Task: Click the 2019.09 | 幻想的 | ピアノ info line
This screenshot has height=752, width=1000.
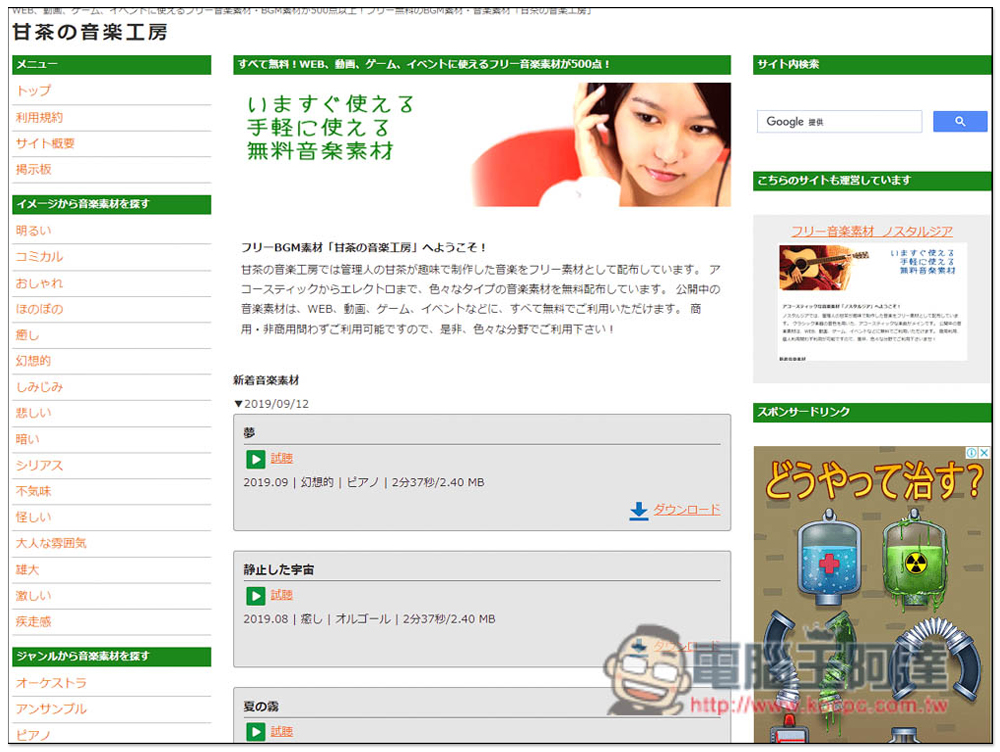Action: pos(364,482)
